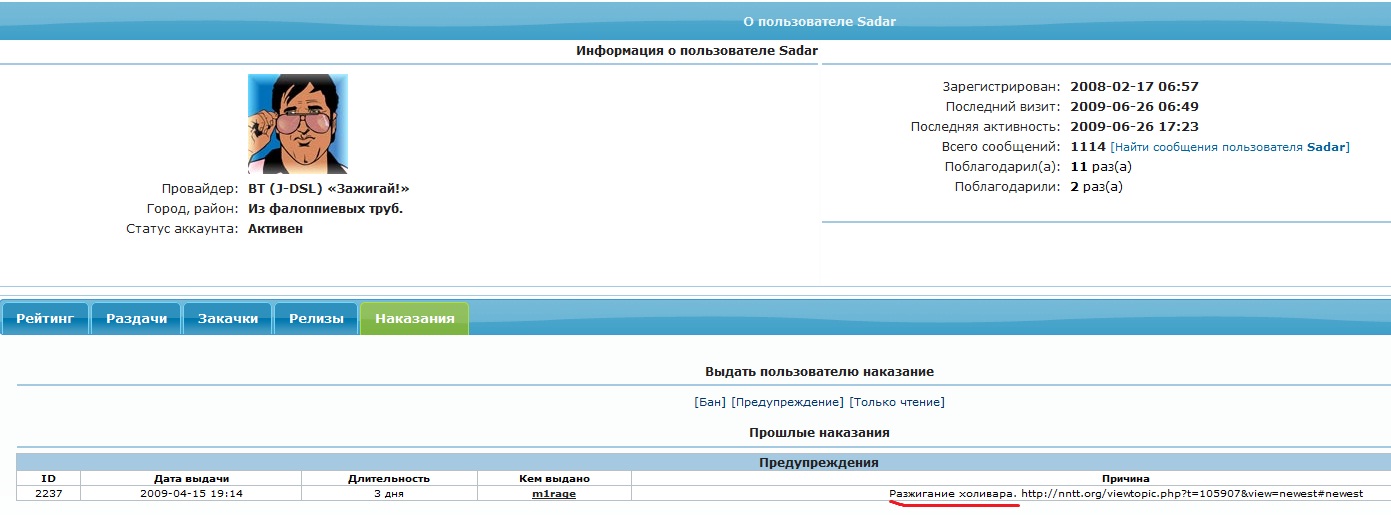Click Найти сообщения пользователя Sadar link
This screenshot has height=515, width=1391.
point(1229,147)
